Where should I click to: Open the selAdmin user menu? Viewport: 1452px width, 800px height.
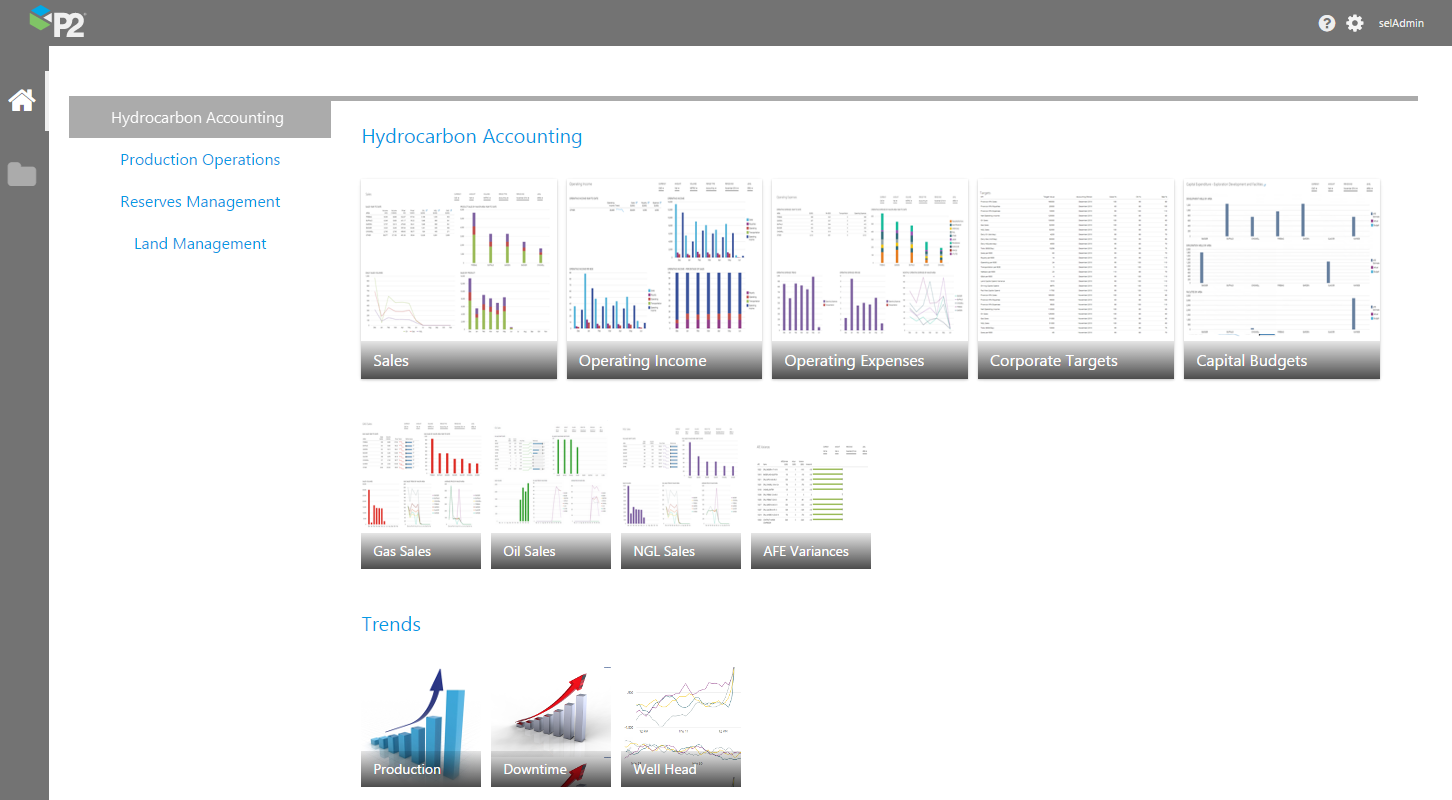[1401, 23]
